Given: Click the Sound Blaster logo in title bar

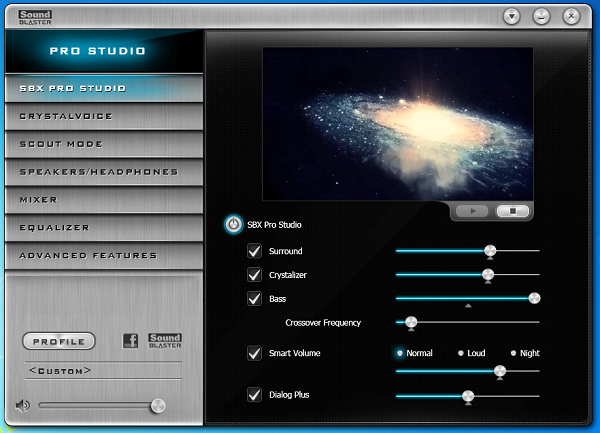Looking at the screenshot, I should pyautogui.click(x=35, y=17).
